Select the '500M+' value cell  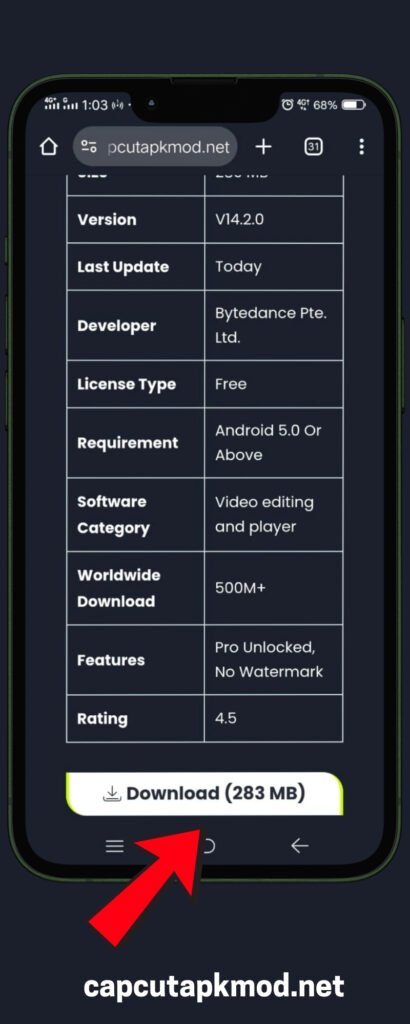pos(274,588)
